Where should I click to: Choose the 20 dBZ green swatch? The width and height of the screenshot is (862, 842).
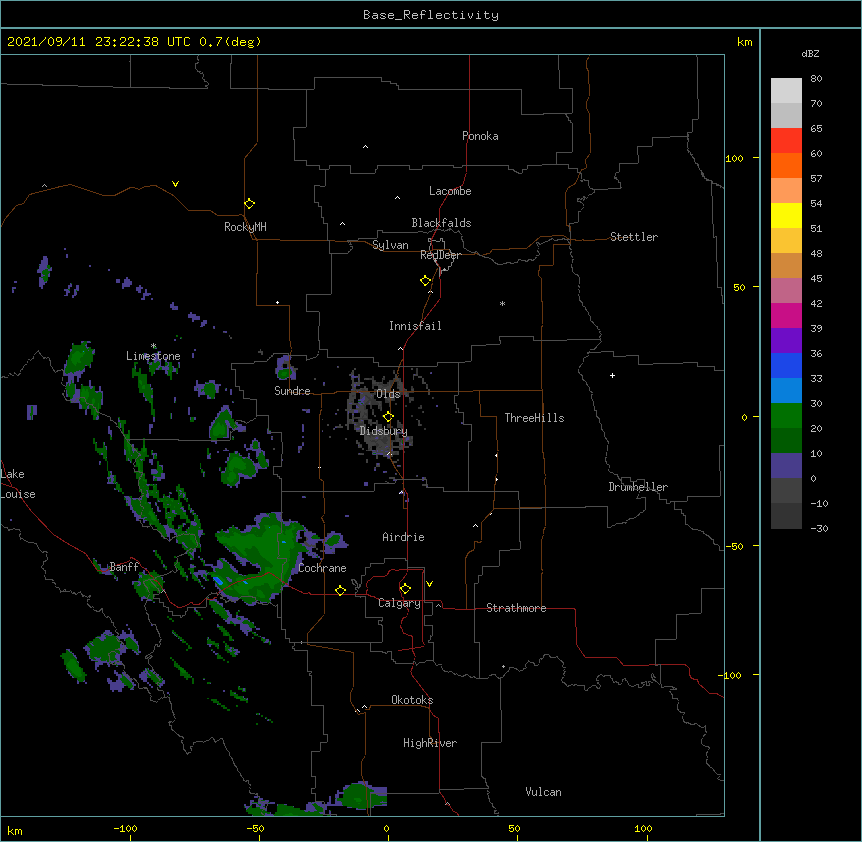(786, 441)
